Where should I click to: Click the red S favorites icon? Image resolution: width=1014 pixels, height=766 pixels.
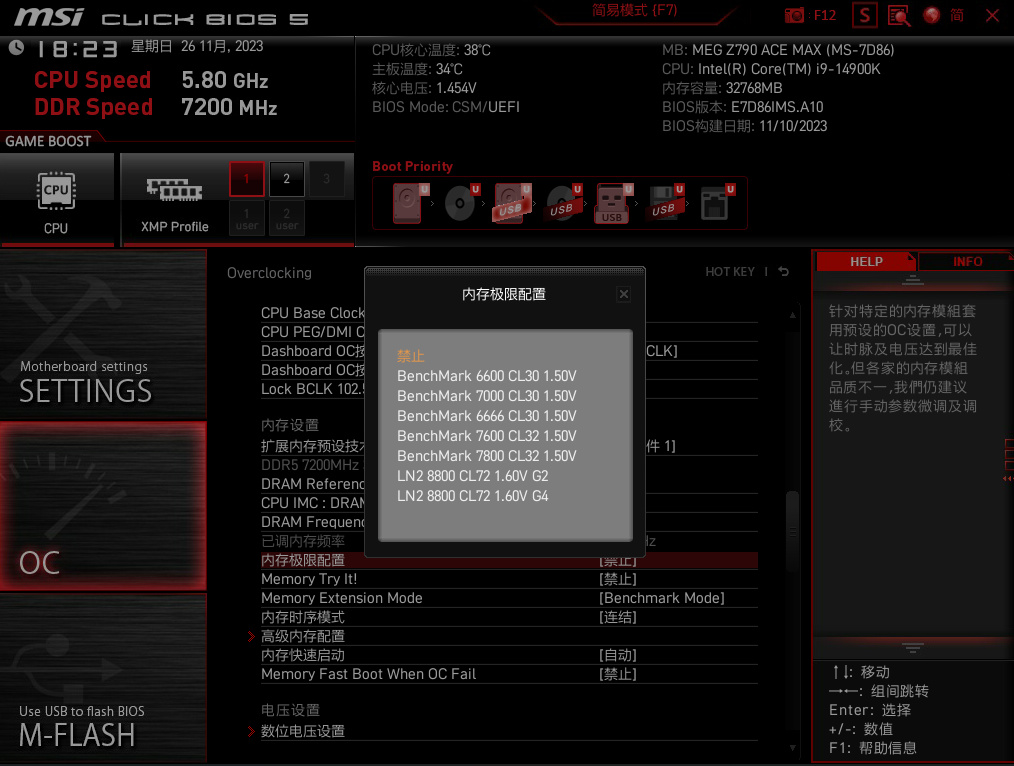(865, 15)
